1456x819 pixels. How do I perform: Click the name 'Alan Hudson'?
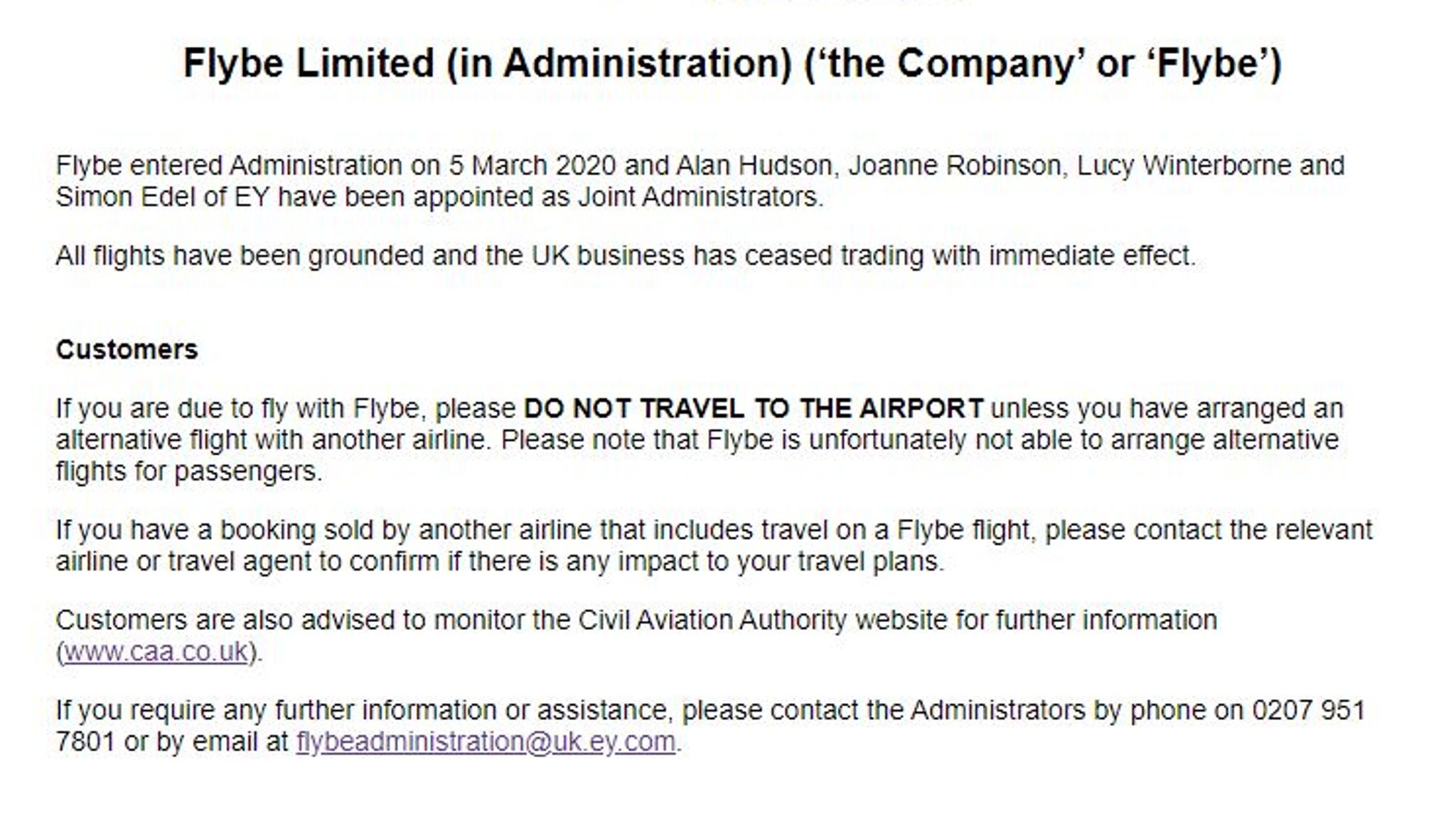pos(754,166)
